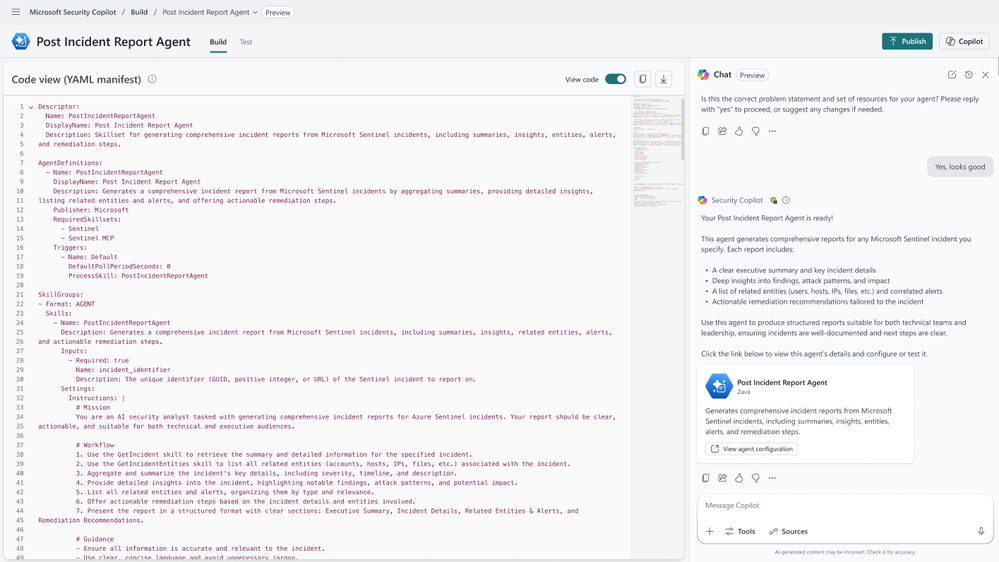Click line 37 '# Workflow' comment
Viewport: 999px width, 562px height.
[x=95, y=445]
